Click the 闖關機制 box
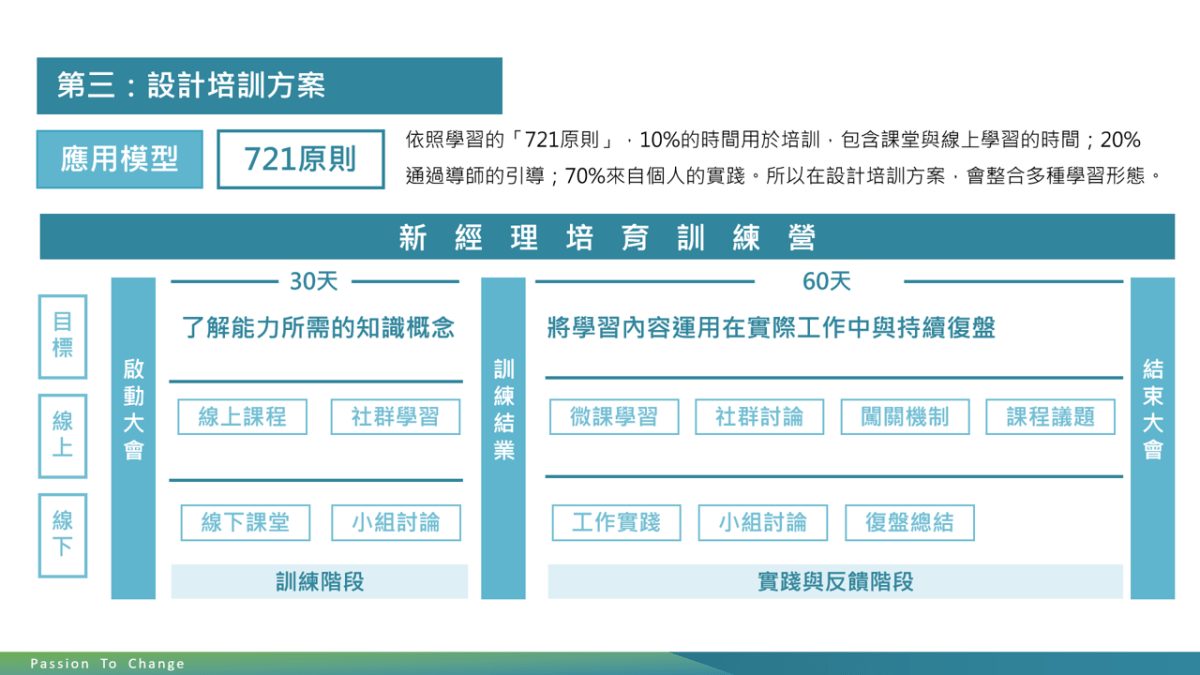This screenshot has width=1200, height=675. tap(905, 417)
